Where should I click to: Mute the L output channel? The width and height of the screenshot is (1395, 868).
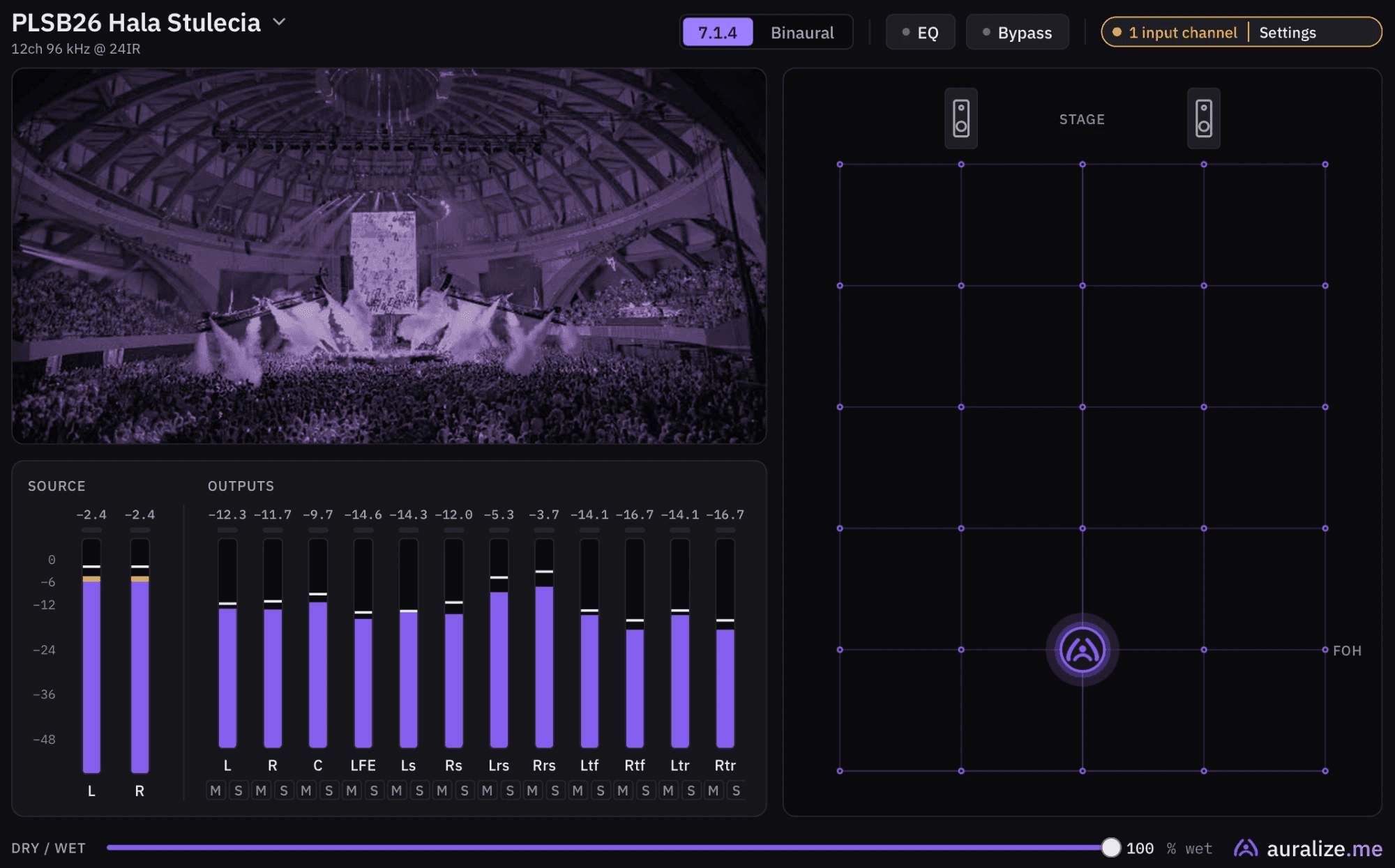[216, 791]
